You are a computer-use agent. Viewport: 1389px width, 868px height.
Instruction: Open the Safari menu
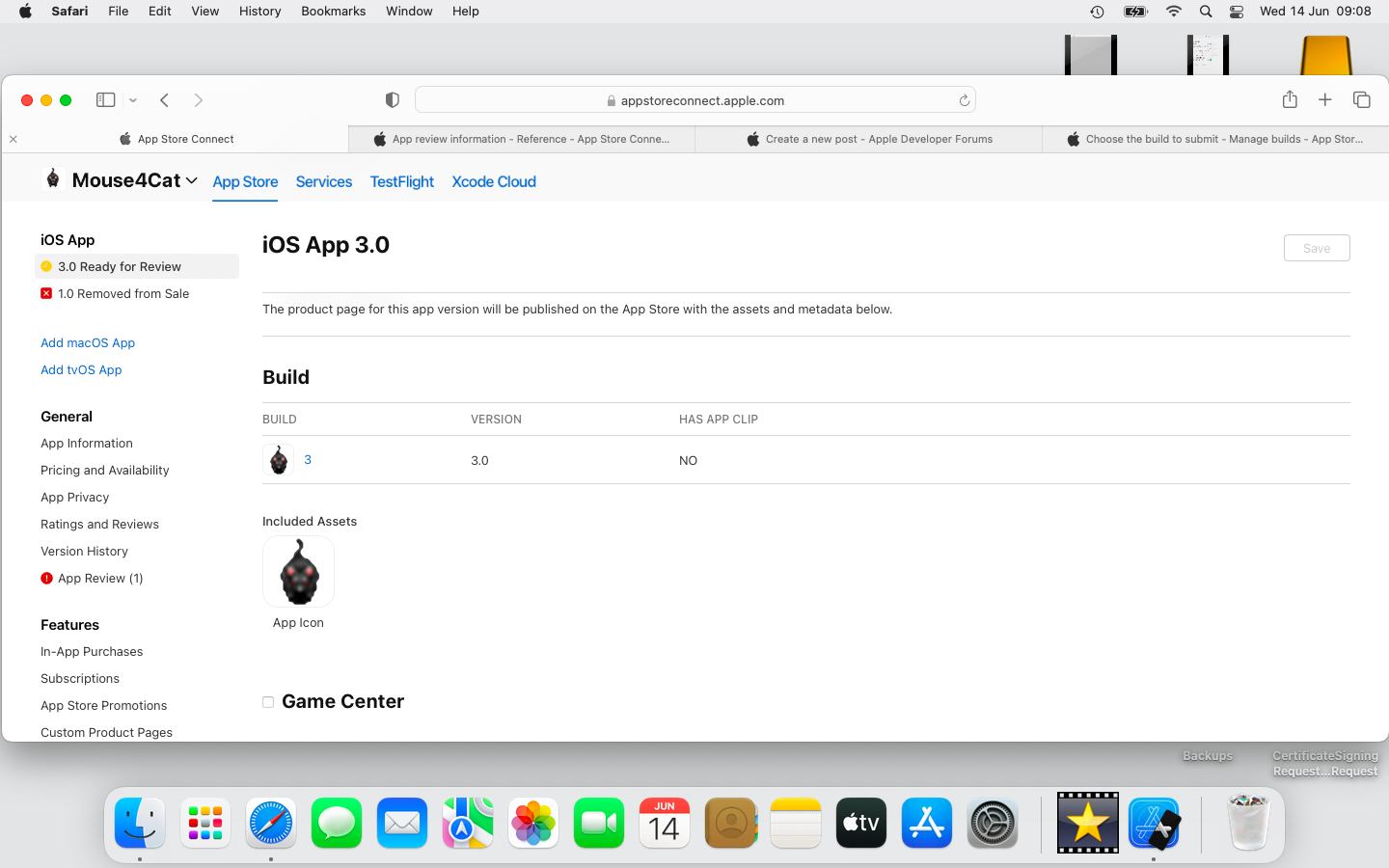click(69, 12)
